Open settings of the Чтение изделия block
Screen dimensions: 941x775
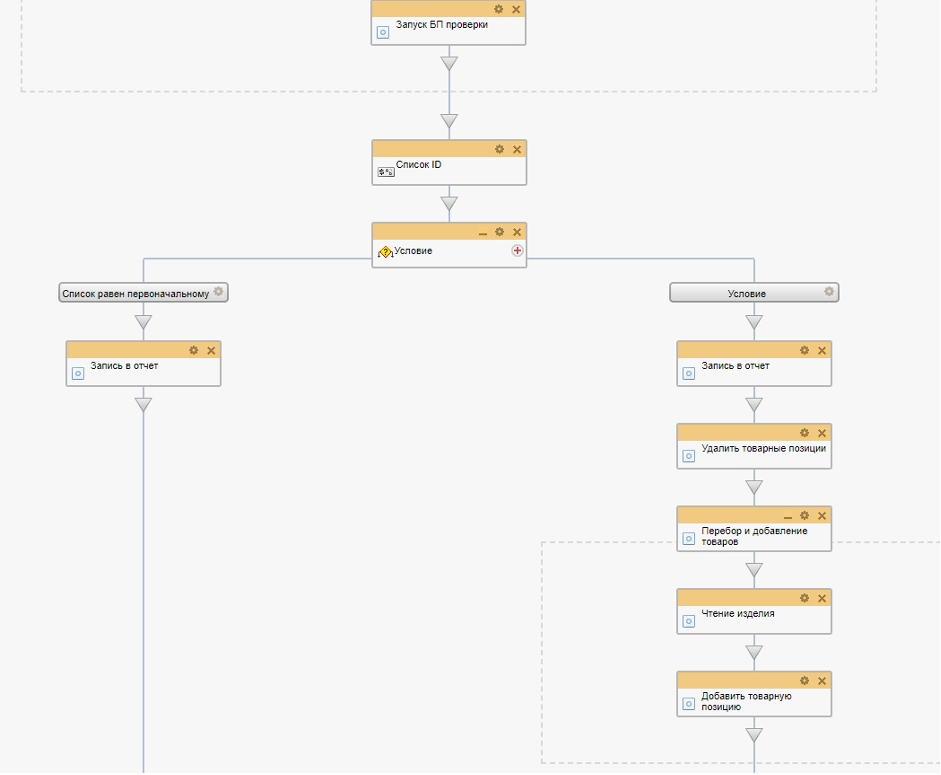click(x=805, y=598)
